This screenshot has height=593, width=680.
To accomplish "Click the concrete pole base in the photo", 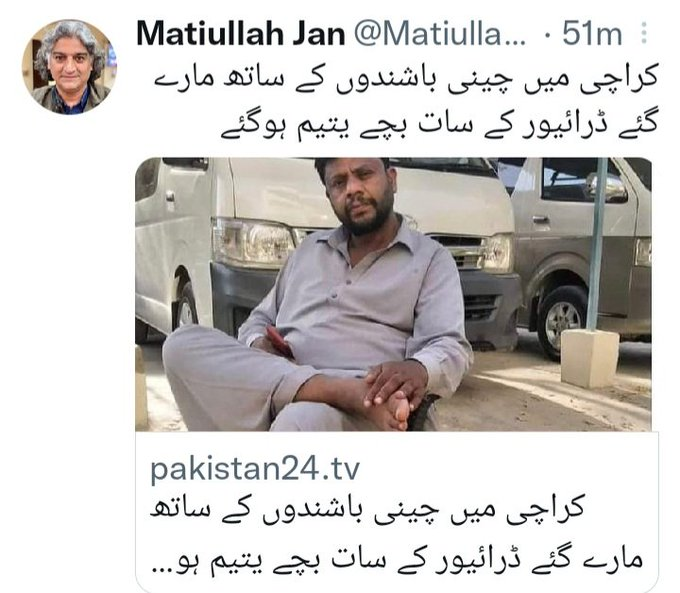I will [590, 358].
